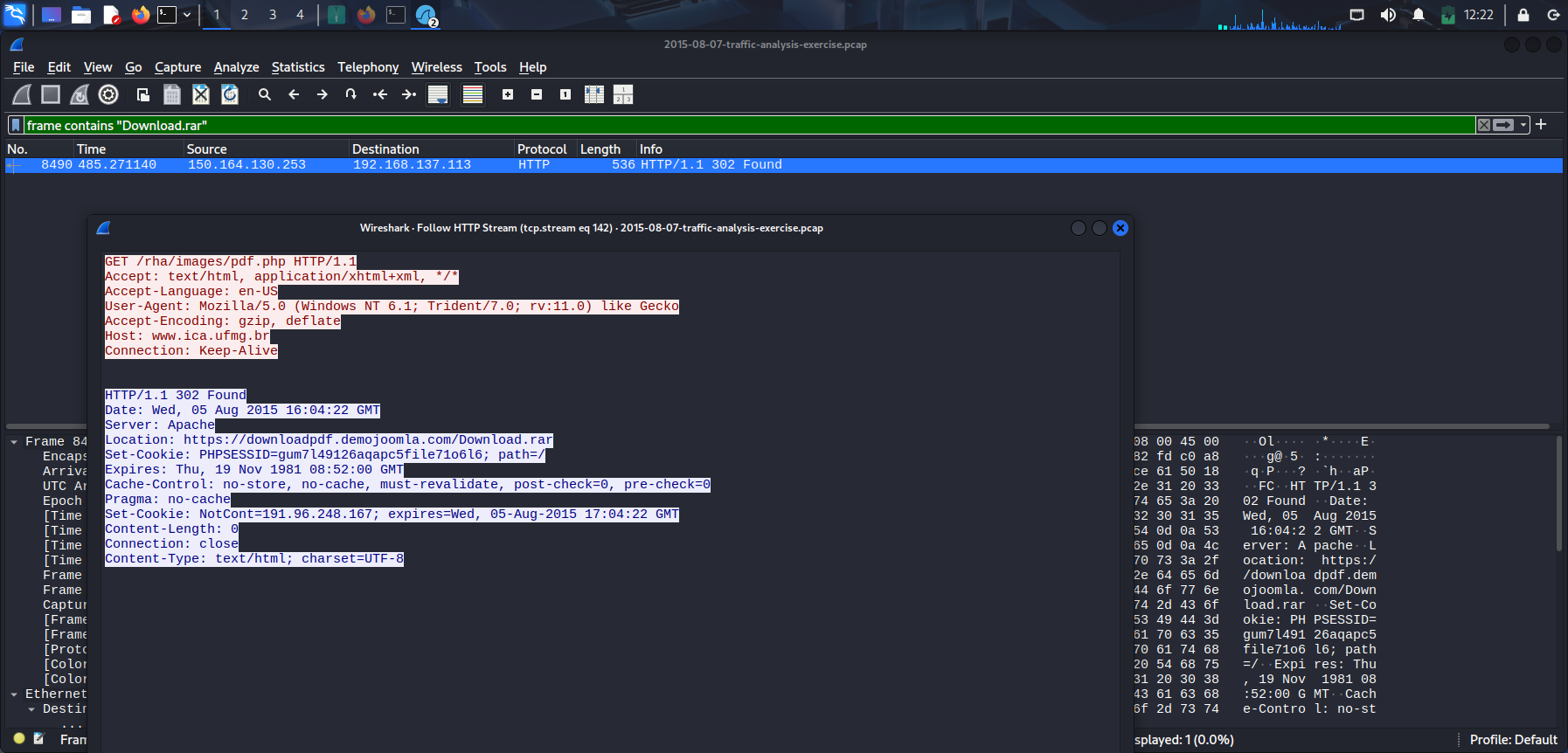Sort packets by Info column
The height and width of the screenshot is (753, 1568).
point(1100,149)
